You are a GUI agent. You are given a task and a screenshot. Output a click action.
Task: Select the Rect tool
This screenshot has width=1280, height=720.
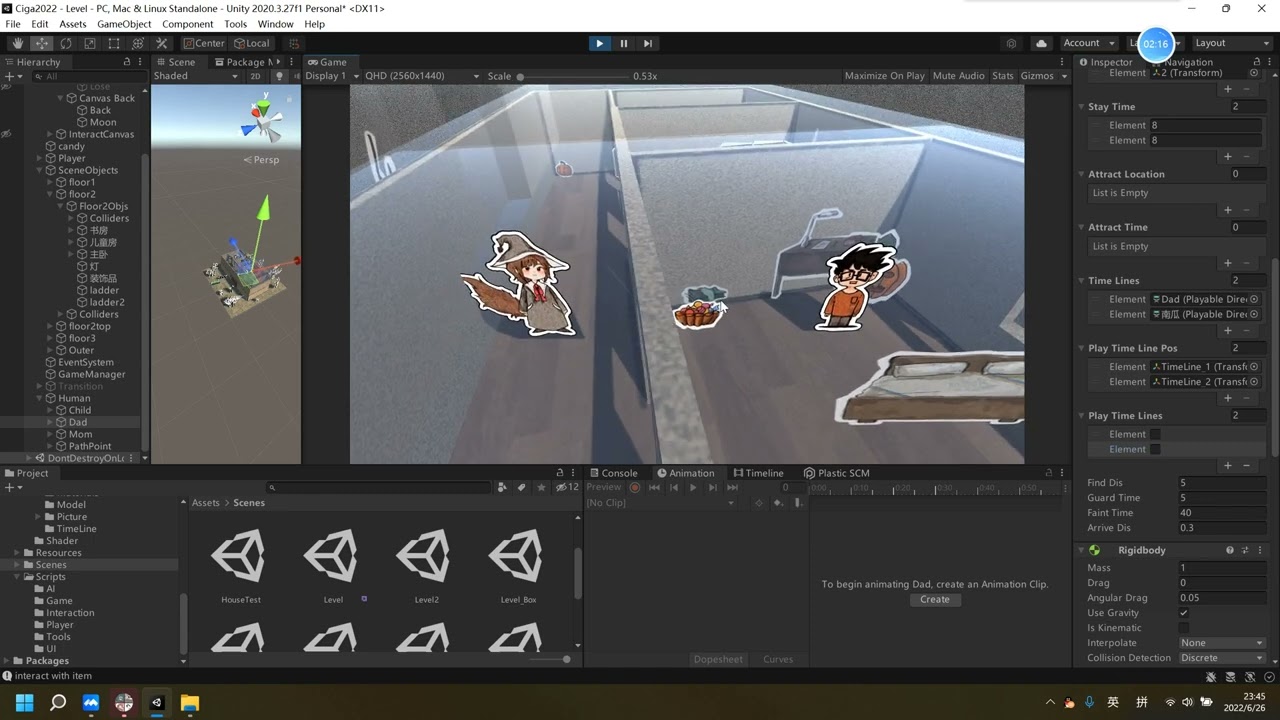113,43
